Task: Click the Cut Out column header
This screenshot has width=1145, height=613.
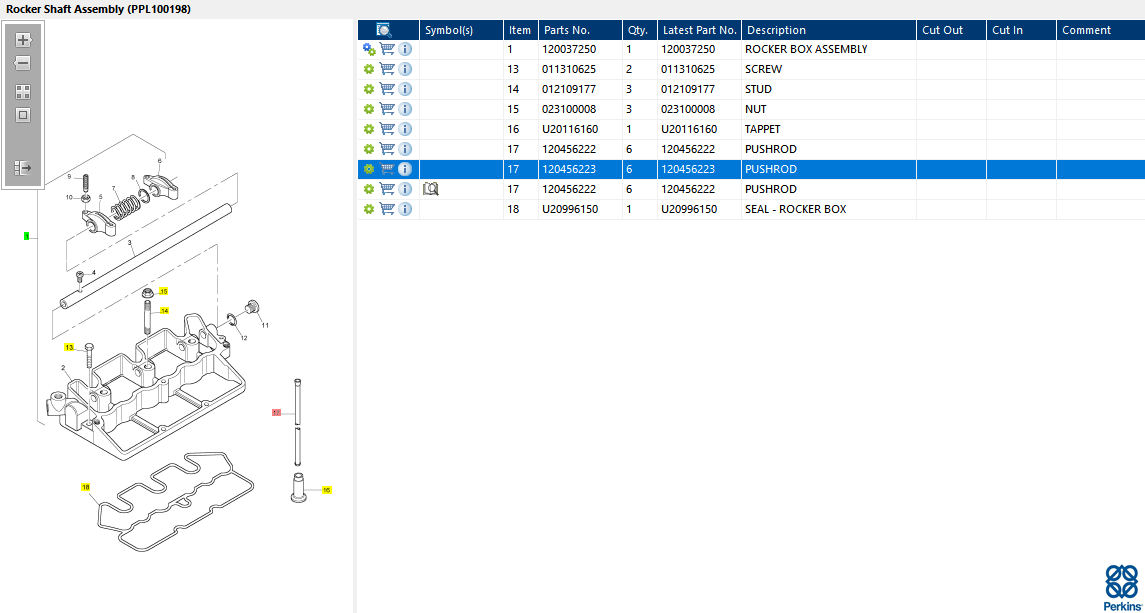Action: point(951,30)
